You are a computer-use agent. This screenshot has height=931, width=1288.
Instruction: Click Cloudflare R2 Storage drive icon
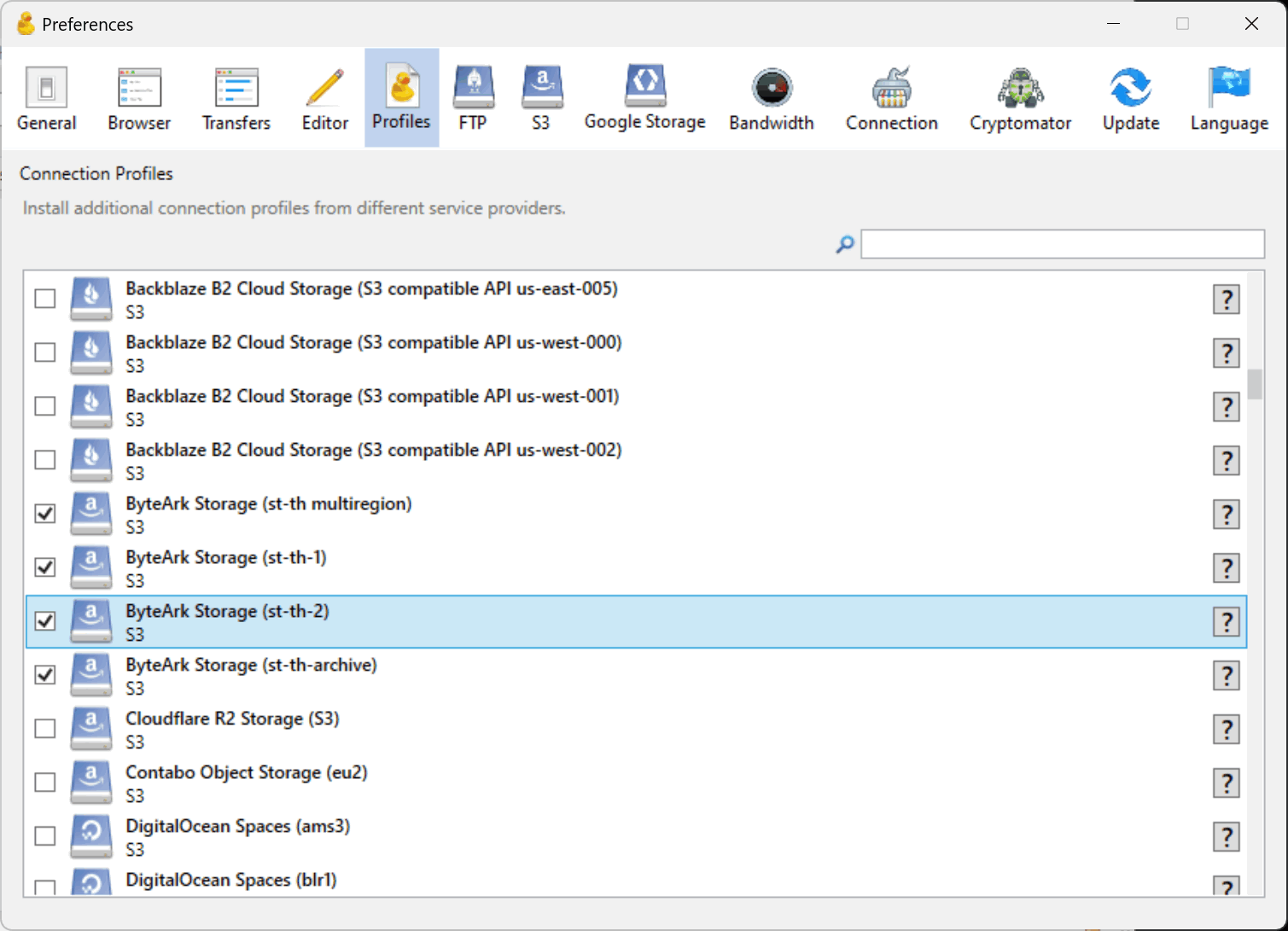91,729
